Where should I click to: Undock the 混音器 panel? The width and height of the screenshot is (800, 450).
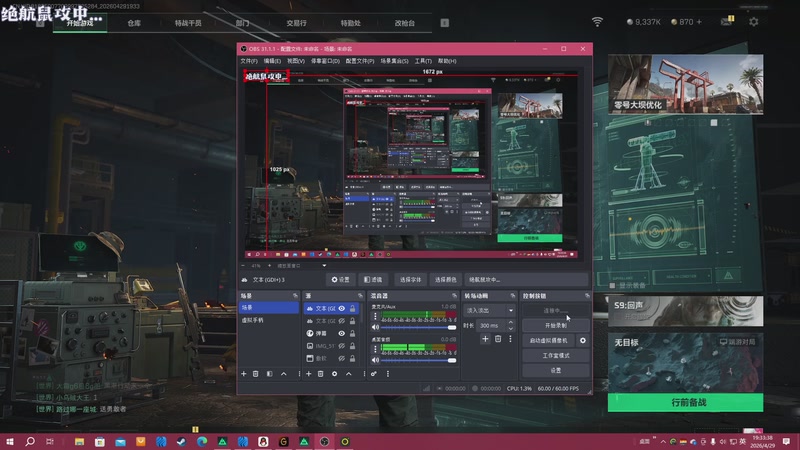[454, 296]
